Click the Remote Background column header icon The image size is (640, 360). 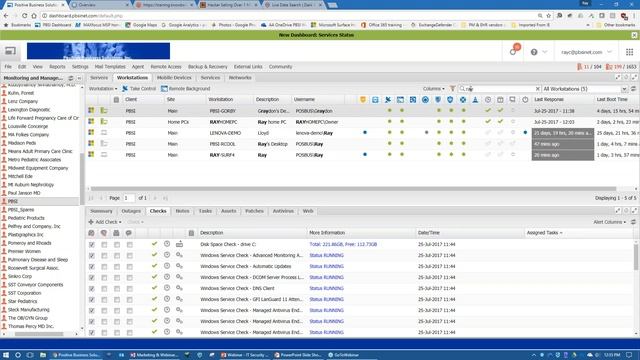(x=400, y=100)
